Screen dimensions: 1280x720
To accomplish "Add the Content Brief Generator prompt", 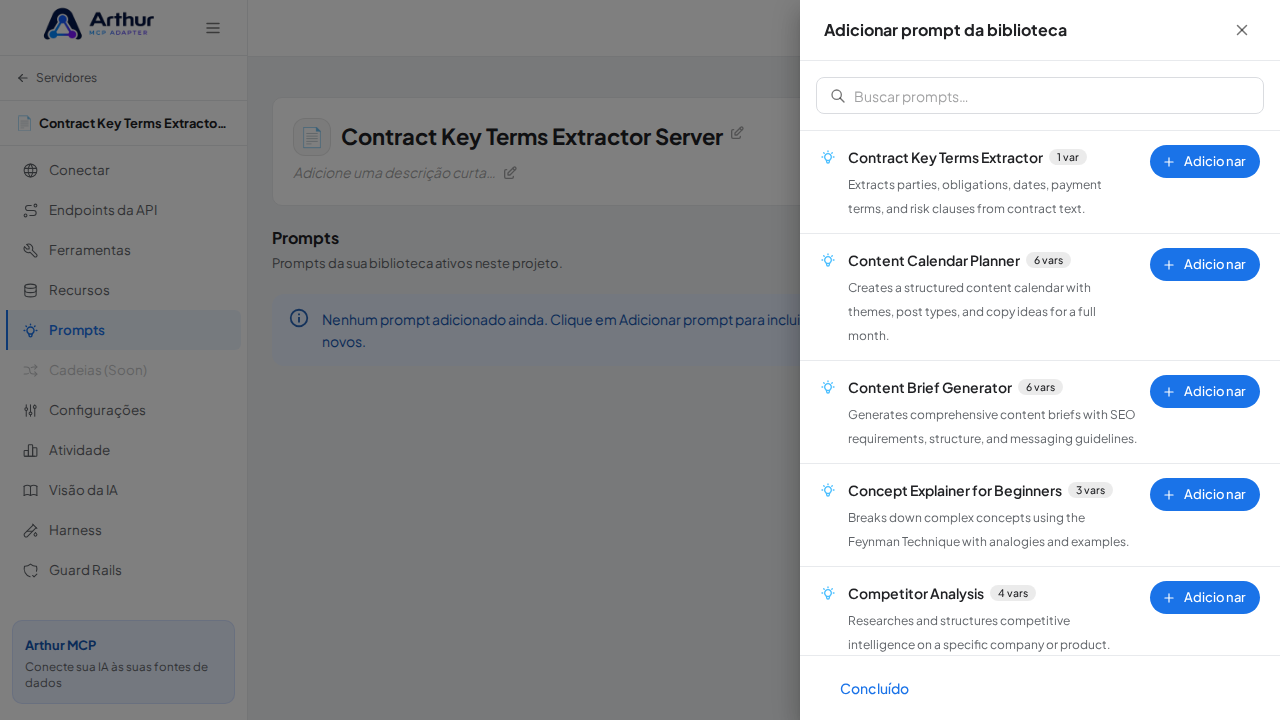I will tap(1205, 391).
